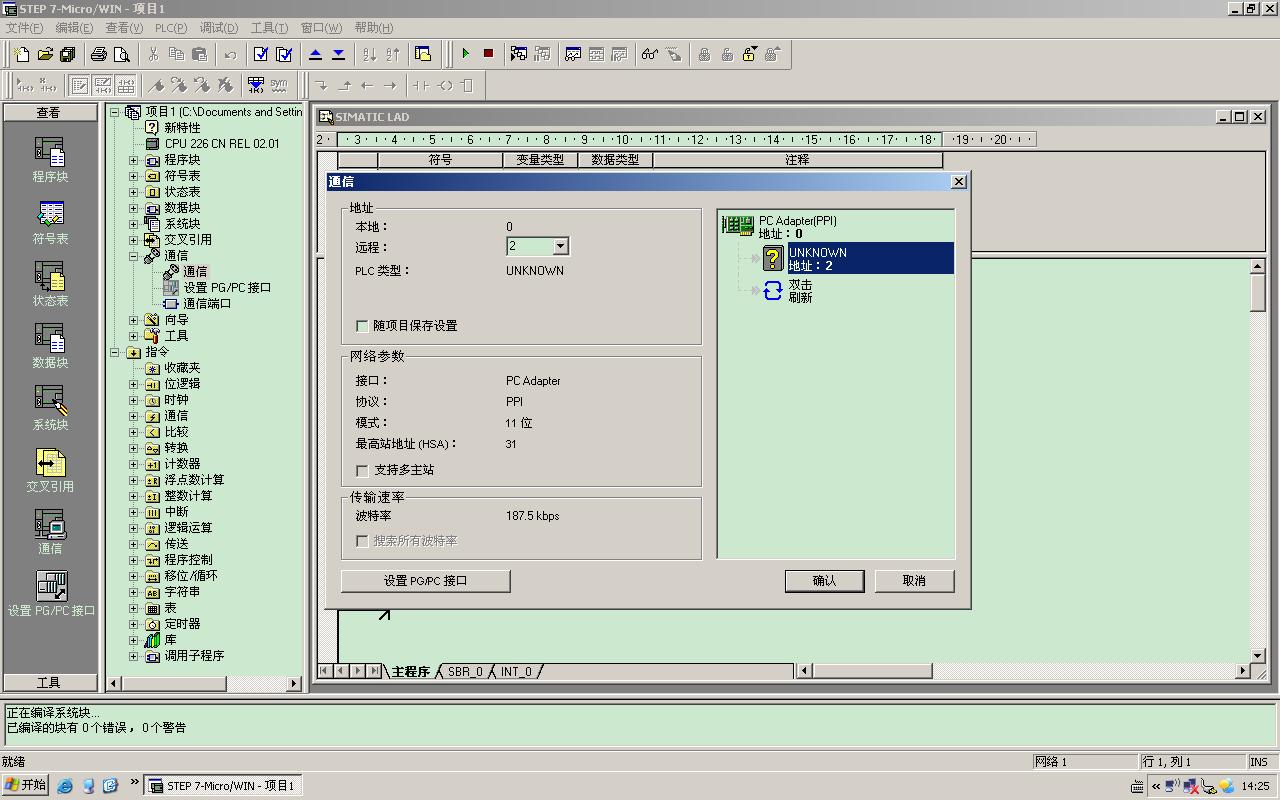This screenshot has width=1280, height=800.
Task: Enable the 随项目保存设置 checkbox
Action: coord(362,326)
